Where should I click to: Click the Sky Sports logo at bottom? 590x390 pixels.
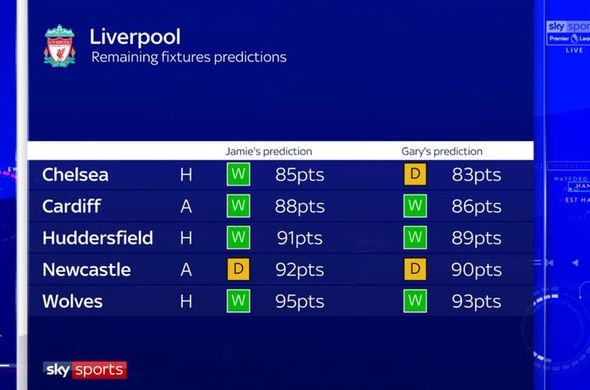(x=85, y=370)
